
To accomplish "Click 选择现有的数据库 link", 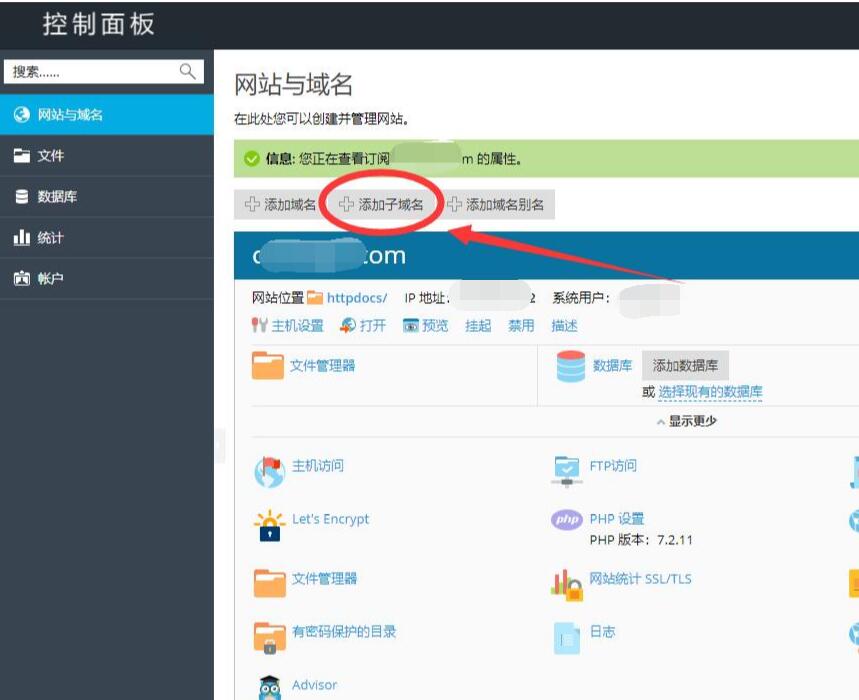I will 711,392.
